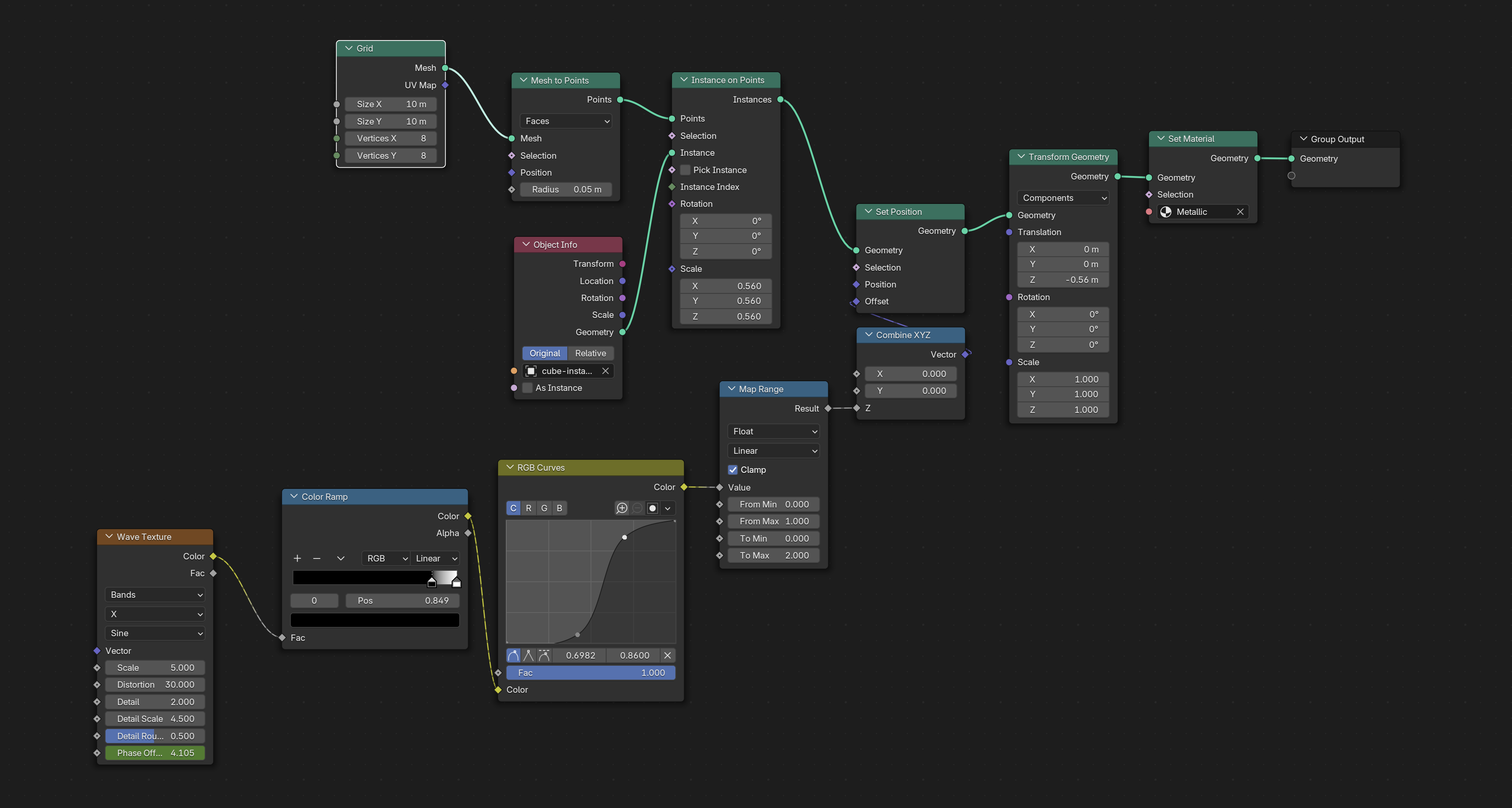Select R channel curve

[529, 508]
